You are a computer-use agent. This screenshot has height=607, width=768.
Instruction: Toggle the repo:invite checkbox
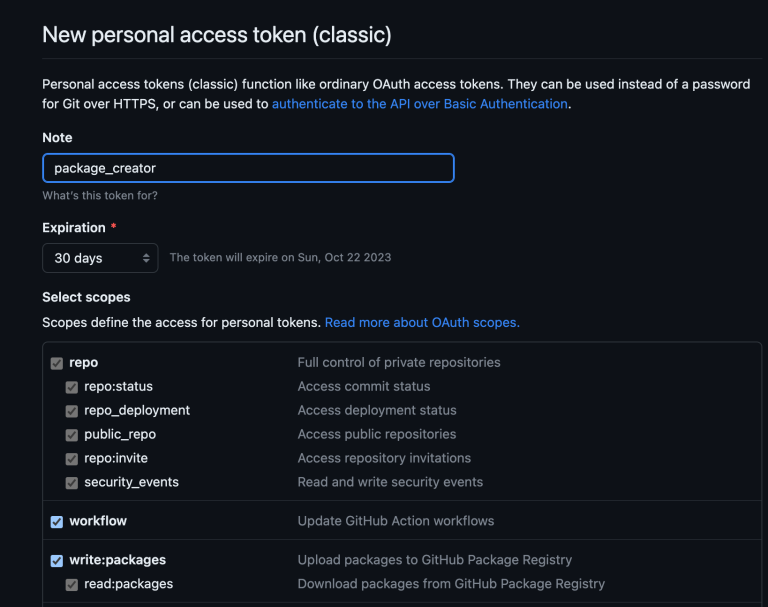tap(72, 459)
